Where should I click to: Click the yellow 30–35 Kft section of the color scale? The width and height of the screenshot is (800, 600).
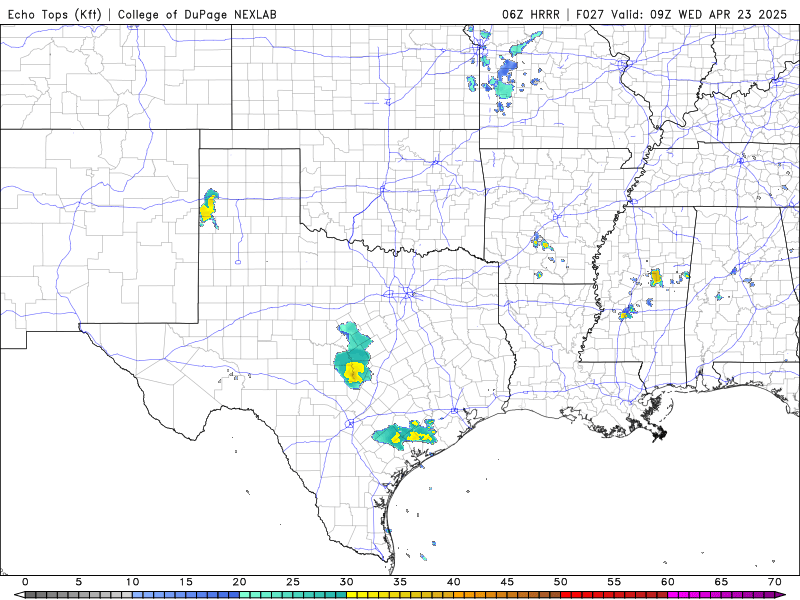pos(373,595)
